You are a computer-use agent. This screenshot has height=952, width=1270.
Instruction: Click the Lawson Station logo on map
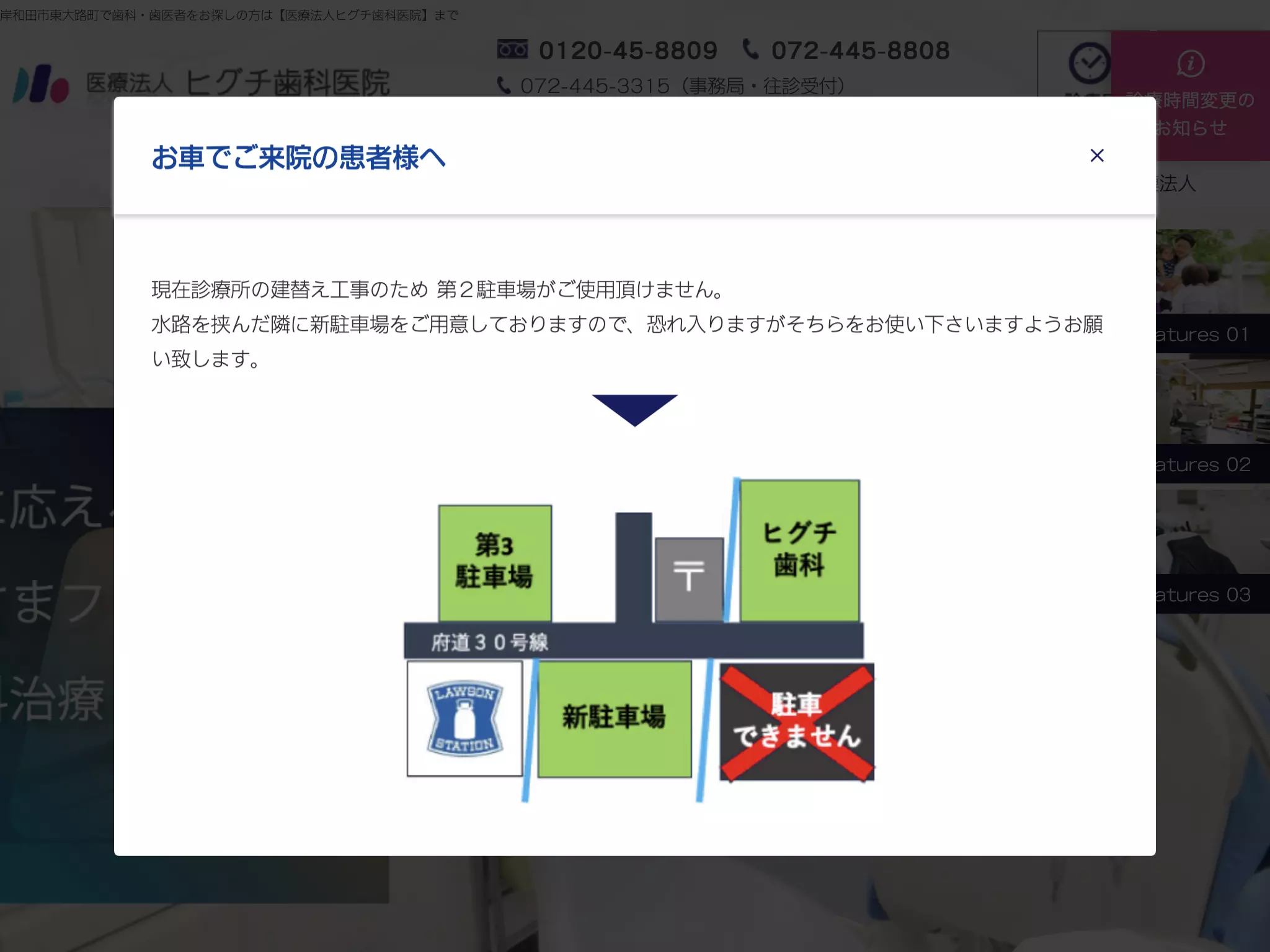464,718
